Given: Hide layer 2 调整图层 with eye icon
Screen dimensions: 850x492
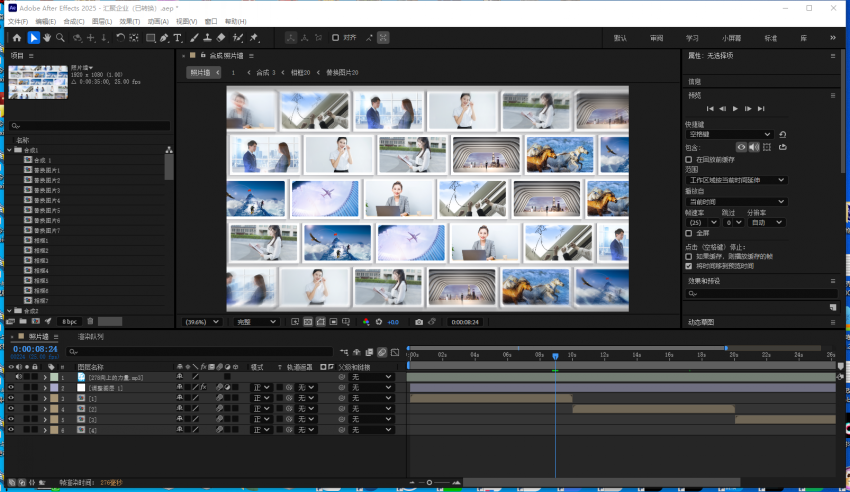Looking at the screenshot, I should click(11, 387).
